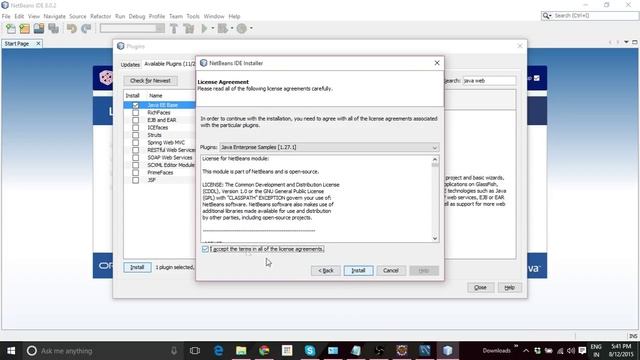Close the Start Page tab
The height and width of the screenshot is (360, 640).
coord(38,43)
